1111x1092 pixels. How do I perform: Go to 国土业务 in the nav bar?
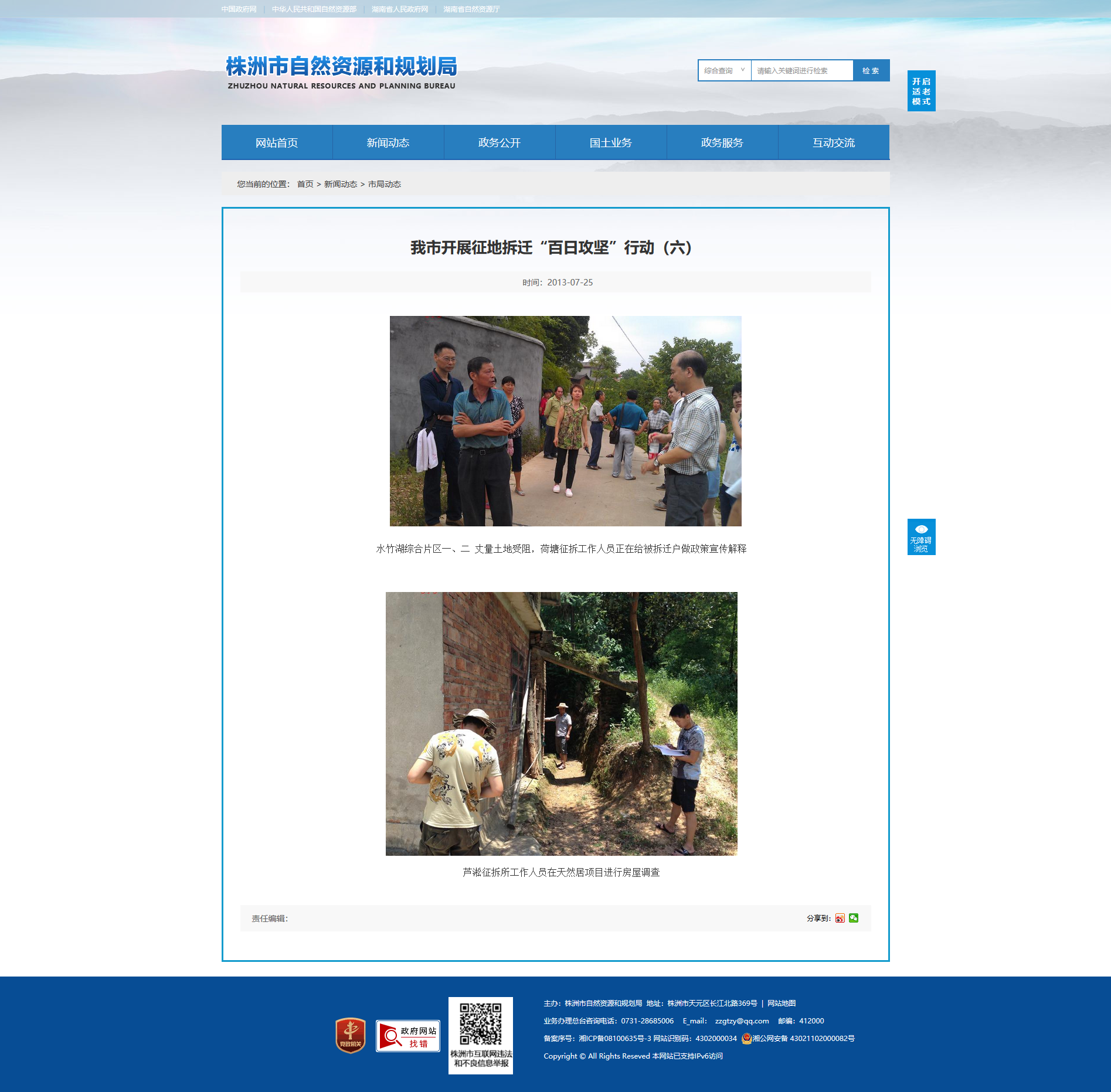coord(611,142)
